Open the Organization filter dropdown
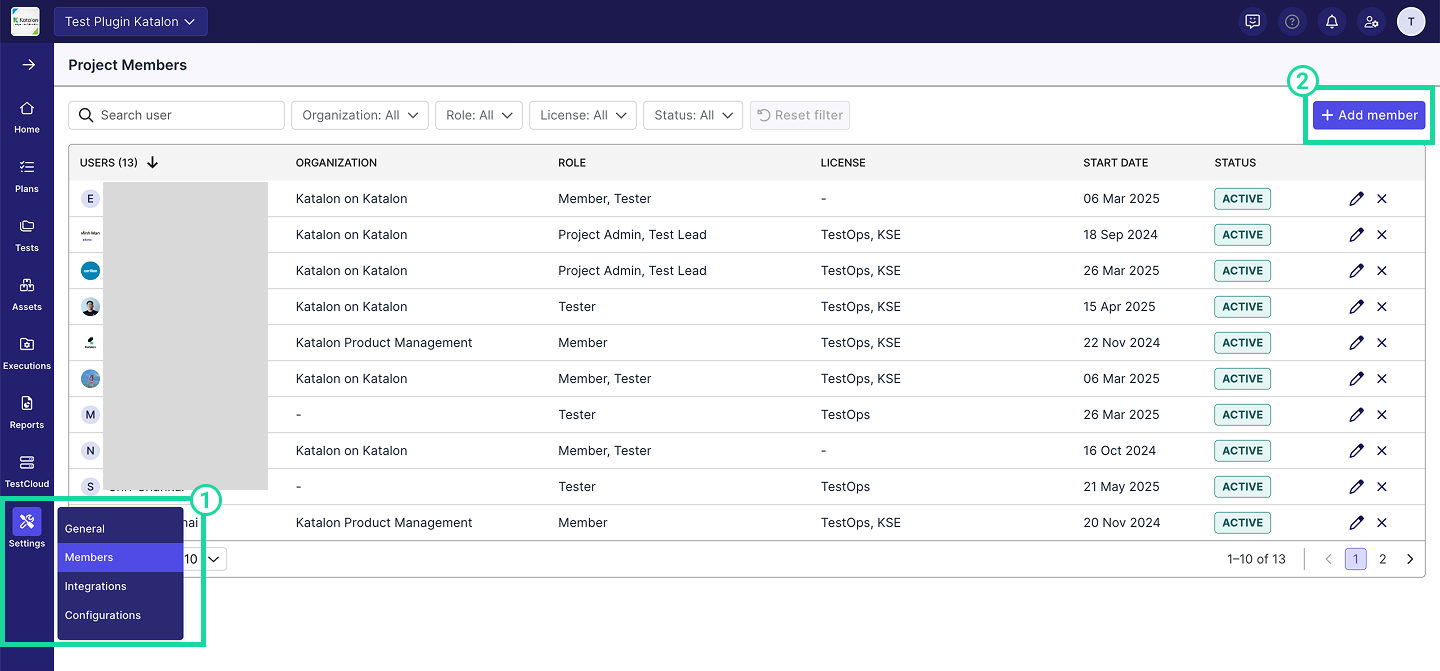Viewport: 1440px width, 671px height. click(360, 115)
